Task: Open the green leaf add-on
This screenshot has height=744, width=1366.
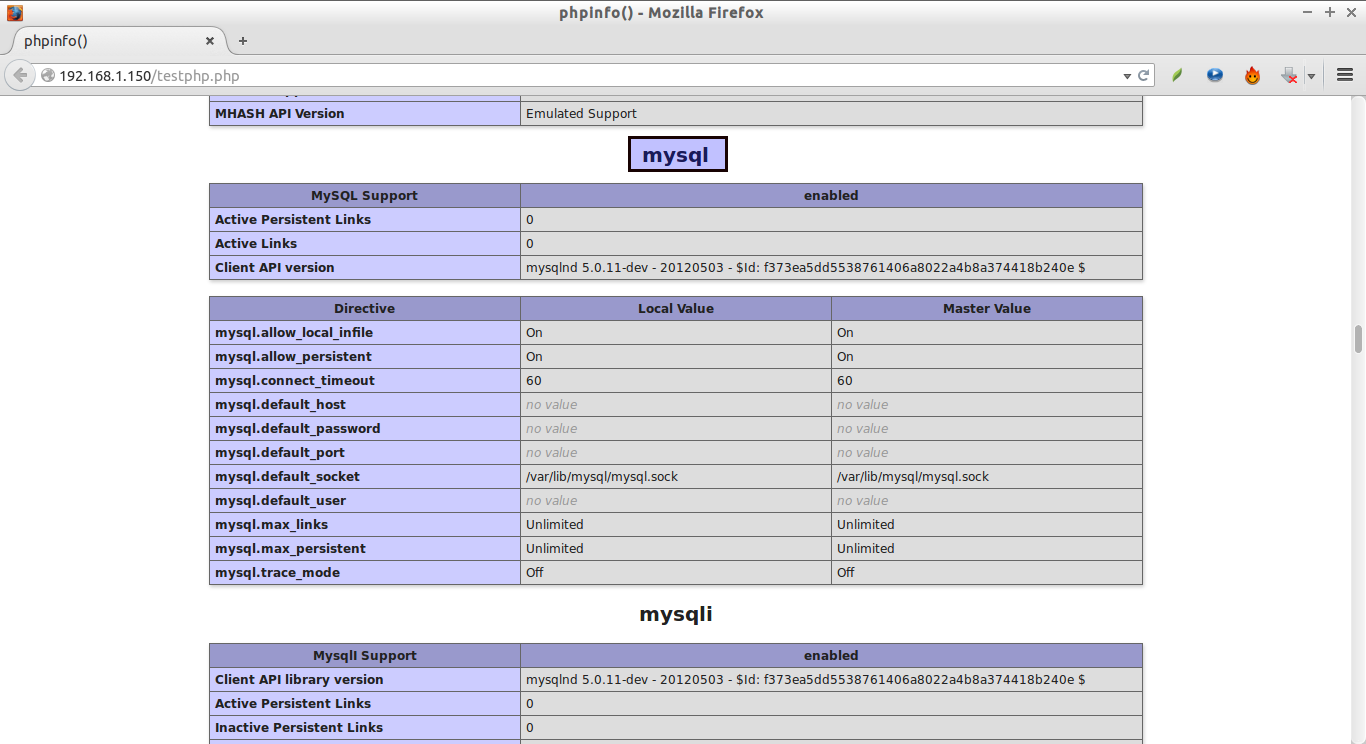Action: pos(1178,75)
